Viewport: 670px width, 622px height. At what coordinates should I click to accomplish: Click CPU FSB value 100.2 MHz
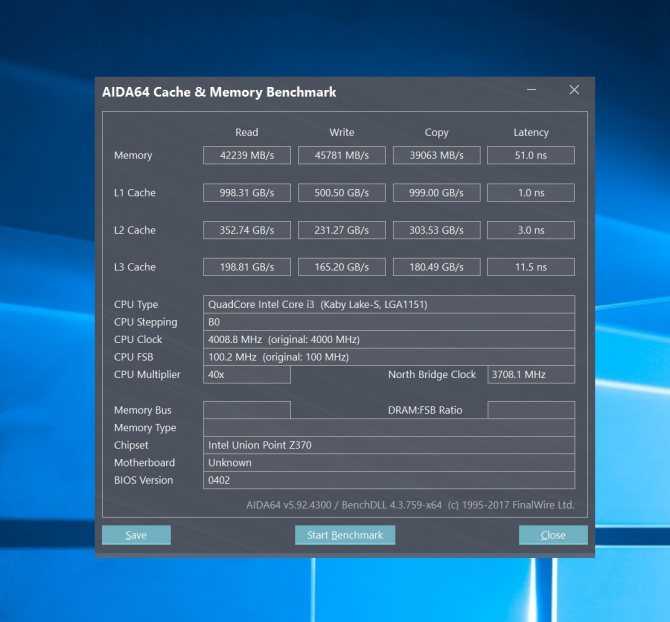tap(389, 357)
